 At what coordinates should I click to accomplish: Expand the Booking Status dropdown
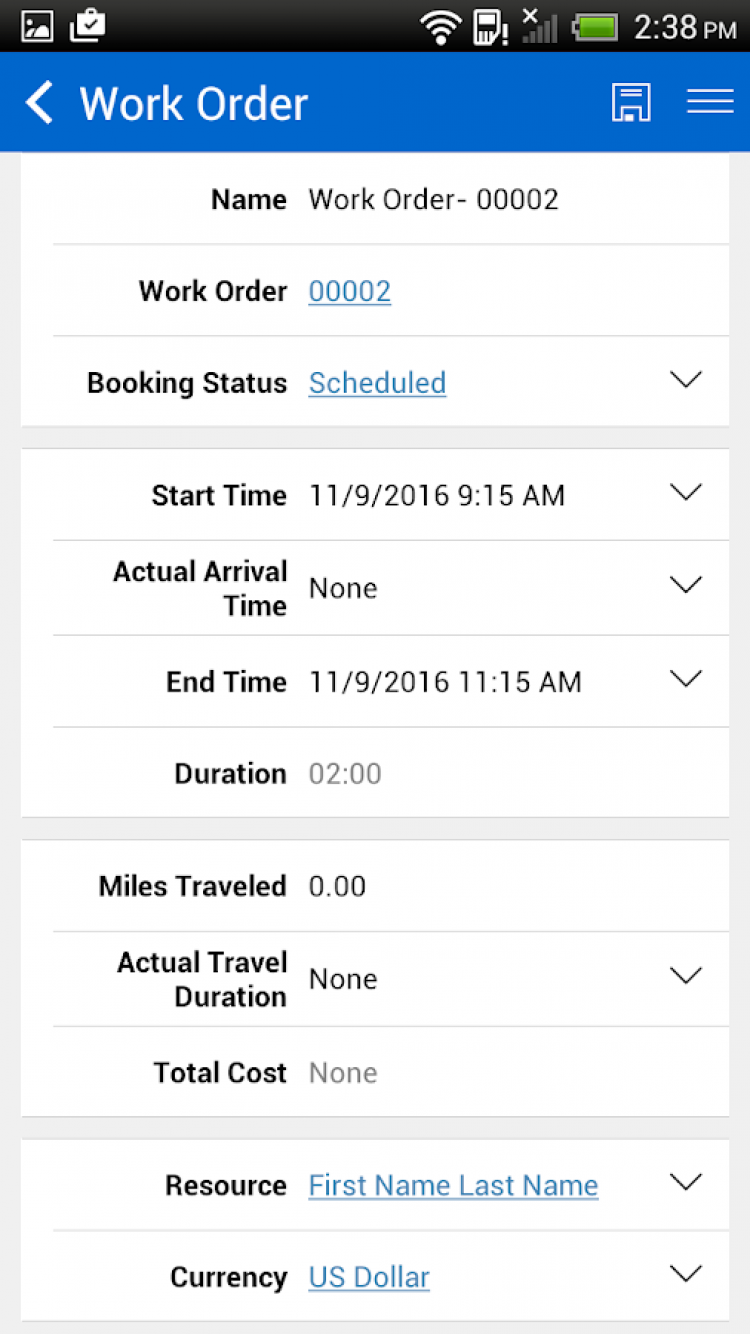coord(686,380)
